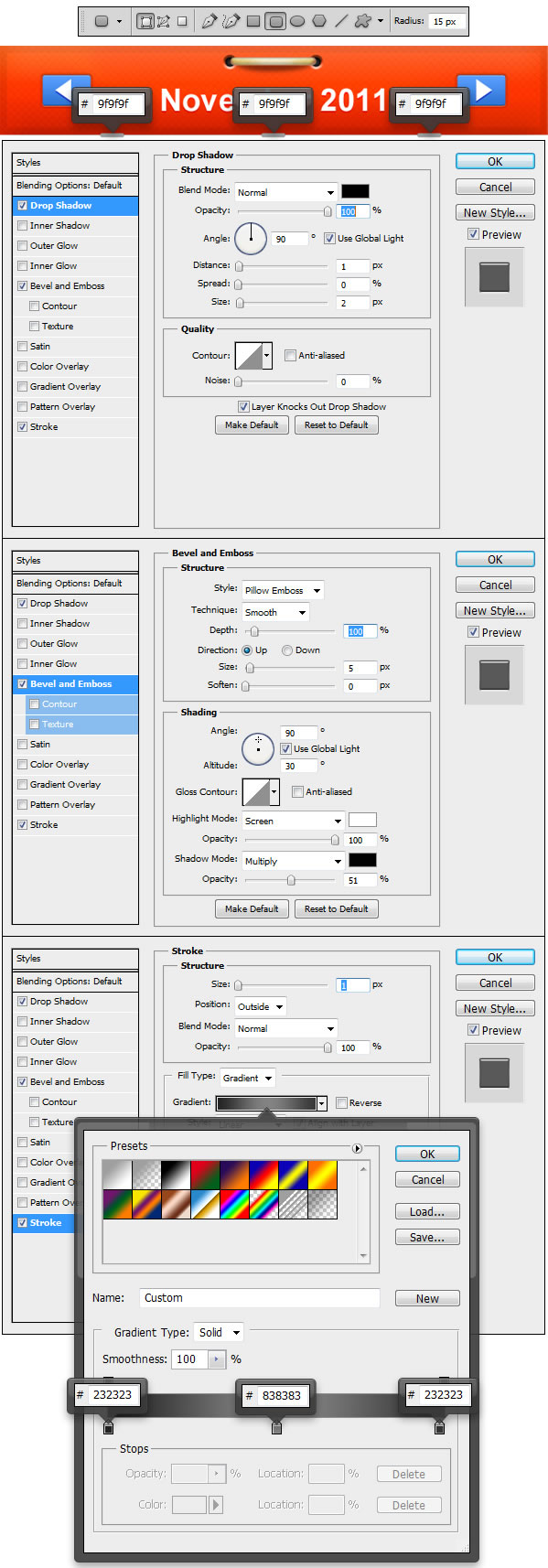Screen dimensions: 548x1568
Task: Select Inner Shadow in Drop Shadow dialog list
Action: click(x=76, y=226)
